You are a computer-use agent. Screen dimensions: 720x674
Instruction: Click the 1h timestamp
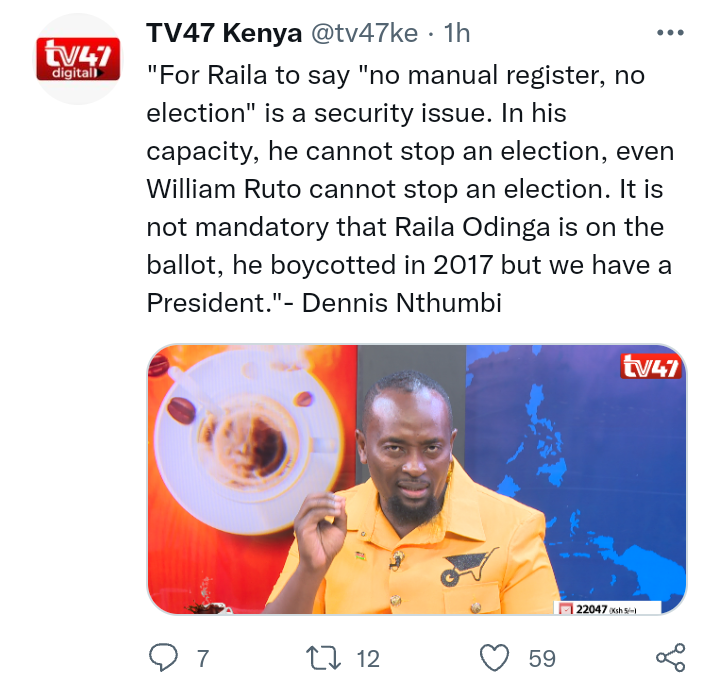(x=457, y=33)
